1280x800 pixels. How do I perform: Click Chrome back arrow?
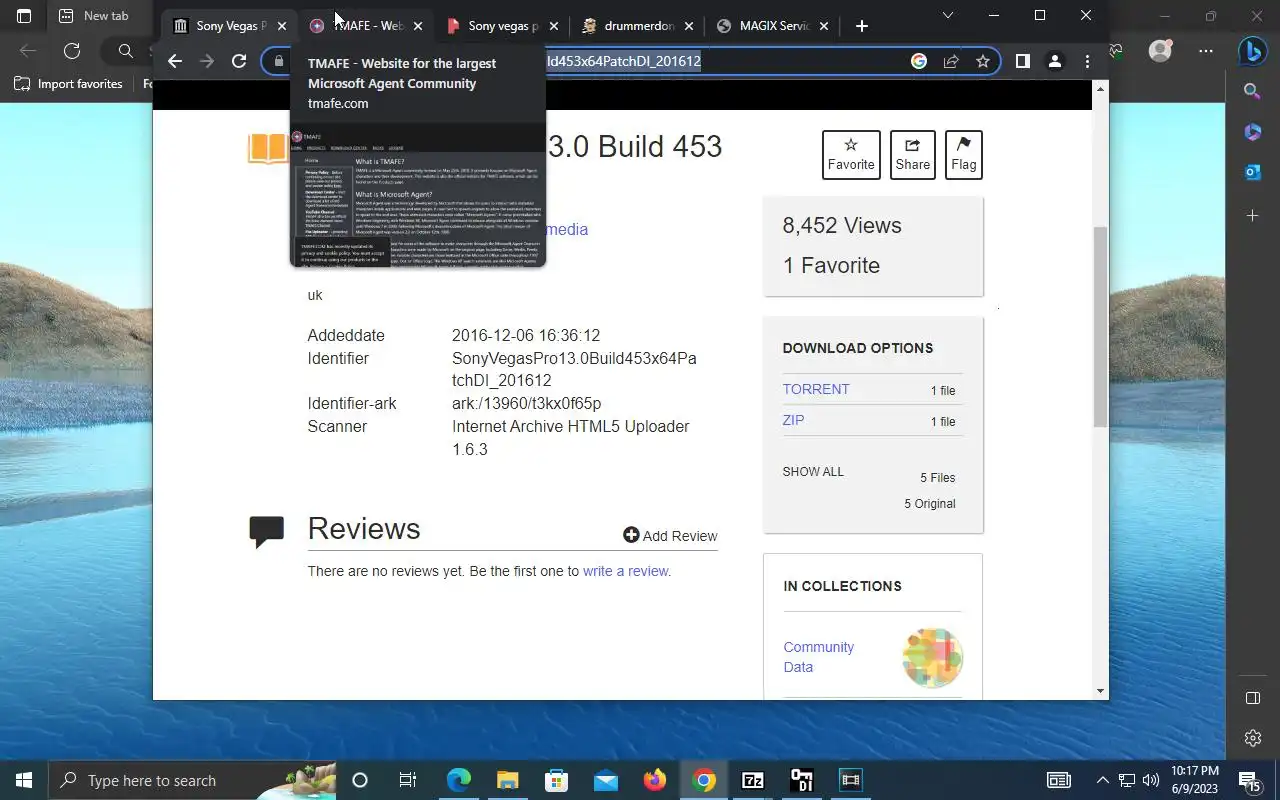click(175, 61)
